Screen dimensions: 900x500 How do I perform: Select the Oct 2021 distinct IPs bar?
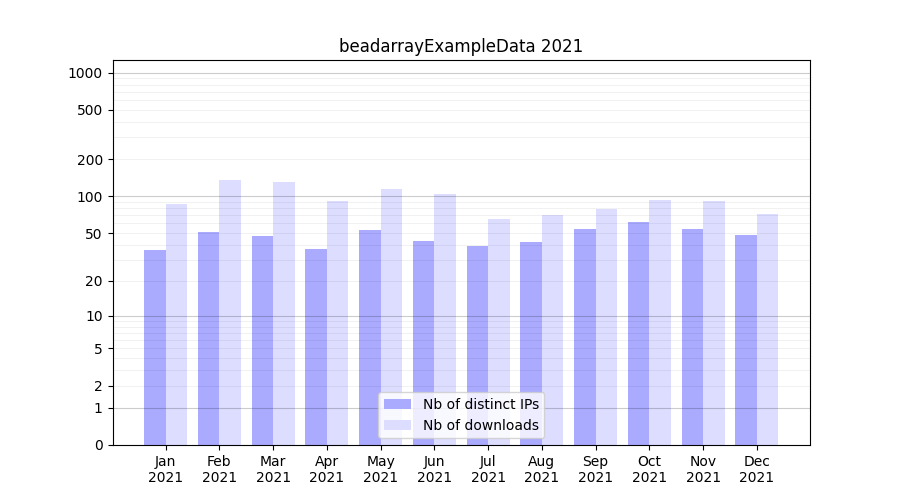[x=638, y=333]
